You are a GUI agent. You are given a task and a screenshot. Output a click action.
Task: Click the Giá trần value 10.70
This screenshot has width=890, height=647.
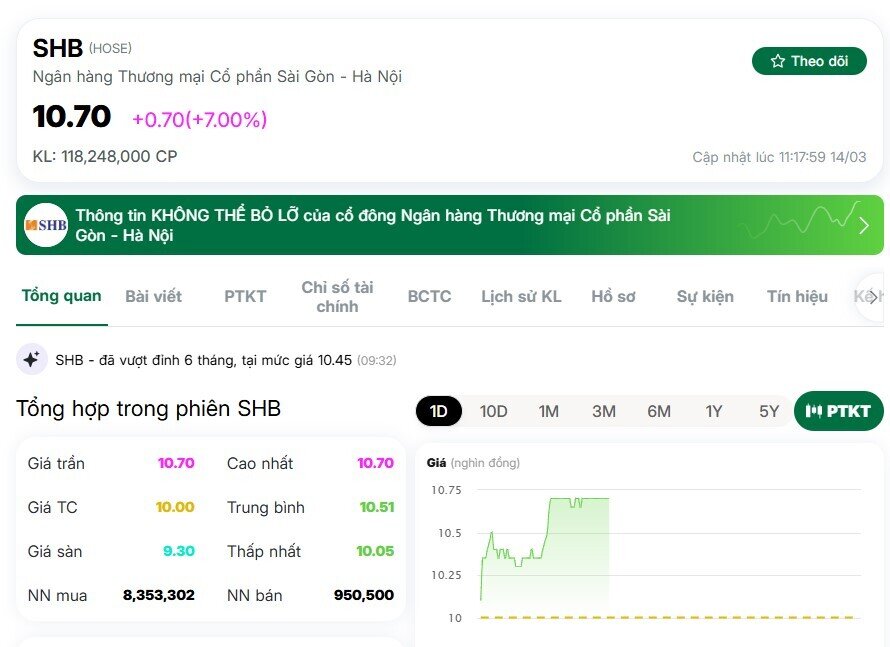tap(176, 463)
